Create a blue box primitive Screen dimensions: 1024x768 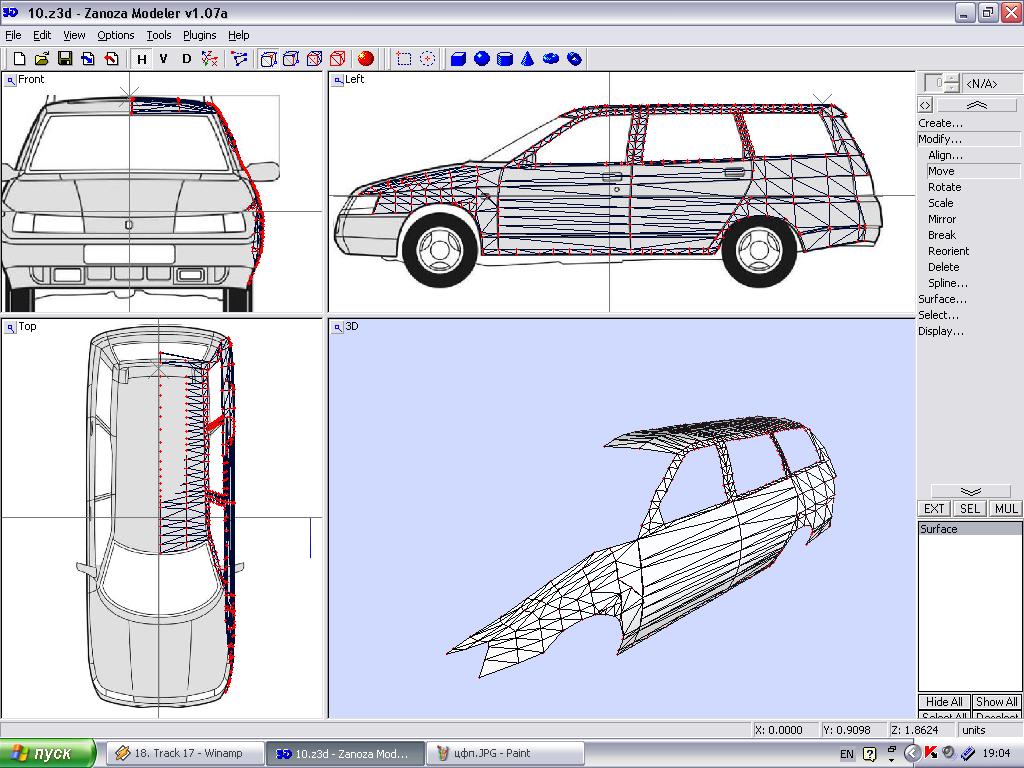458,59
